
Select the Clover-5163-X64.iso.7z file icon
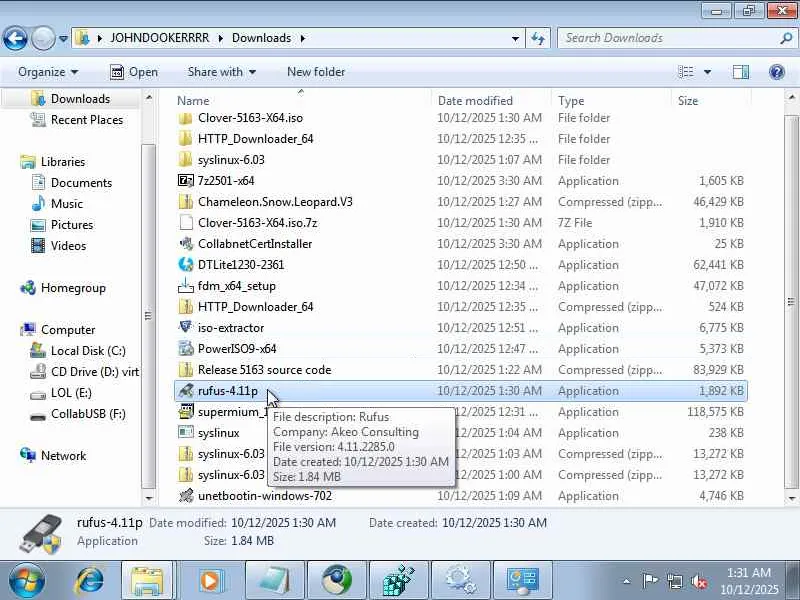(x=186, y=222)
